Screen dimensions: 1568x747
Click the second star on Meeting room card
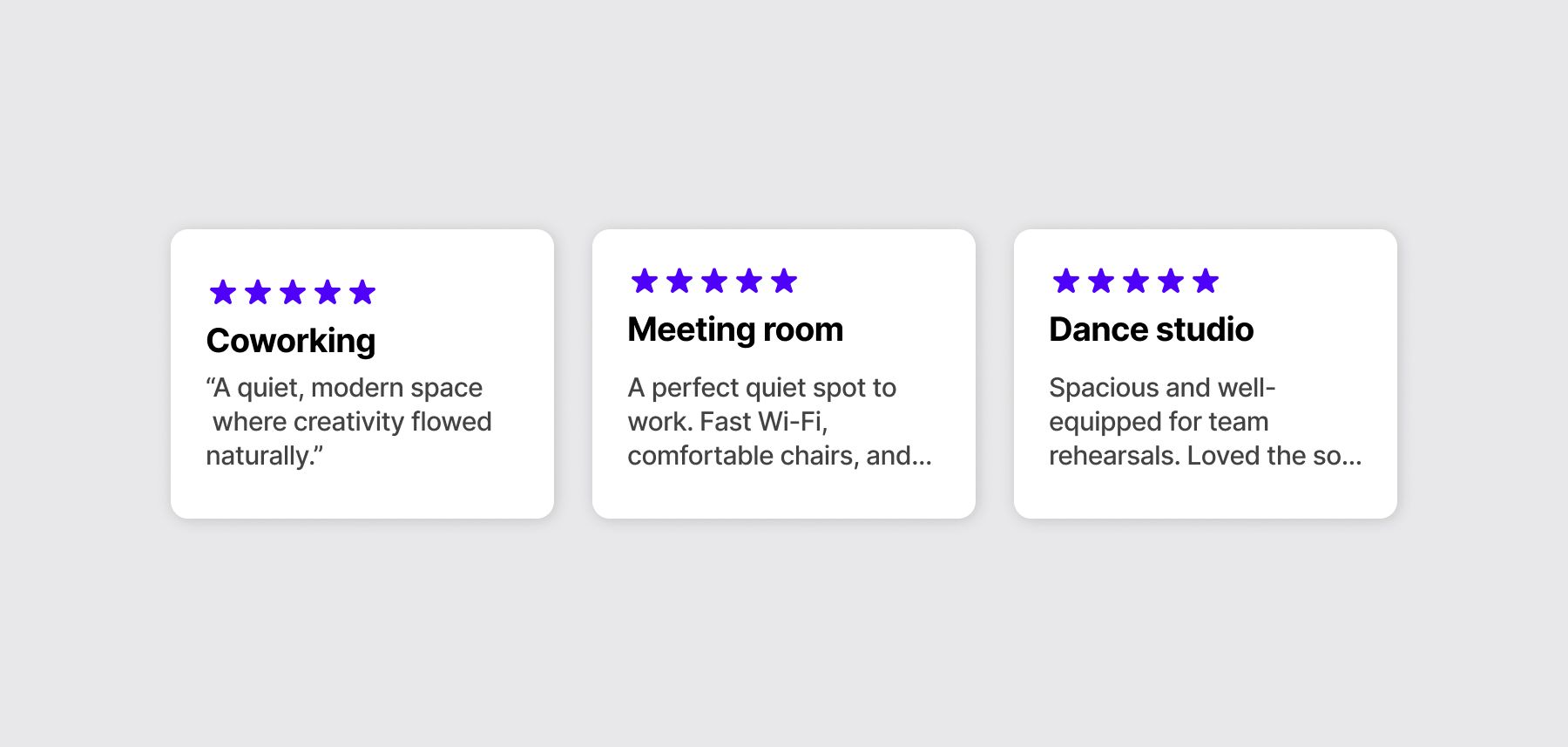tap(679, 281)
